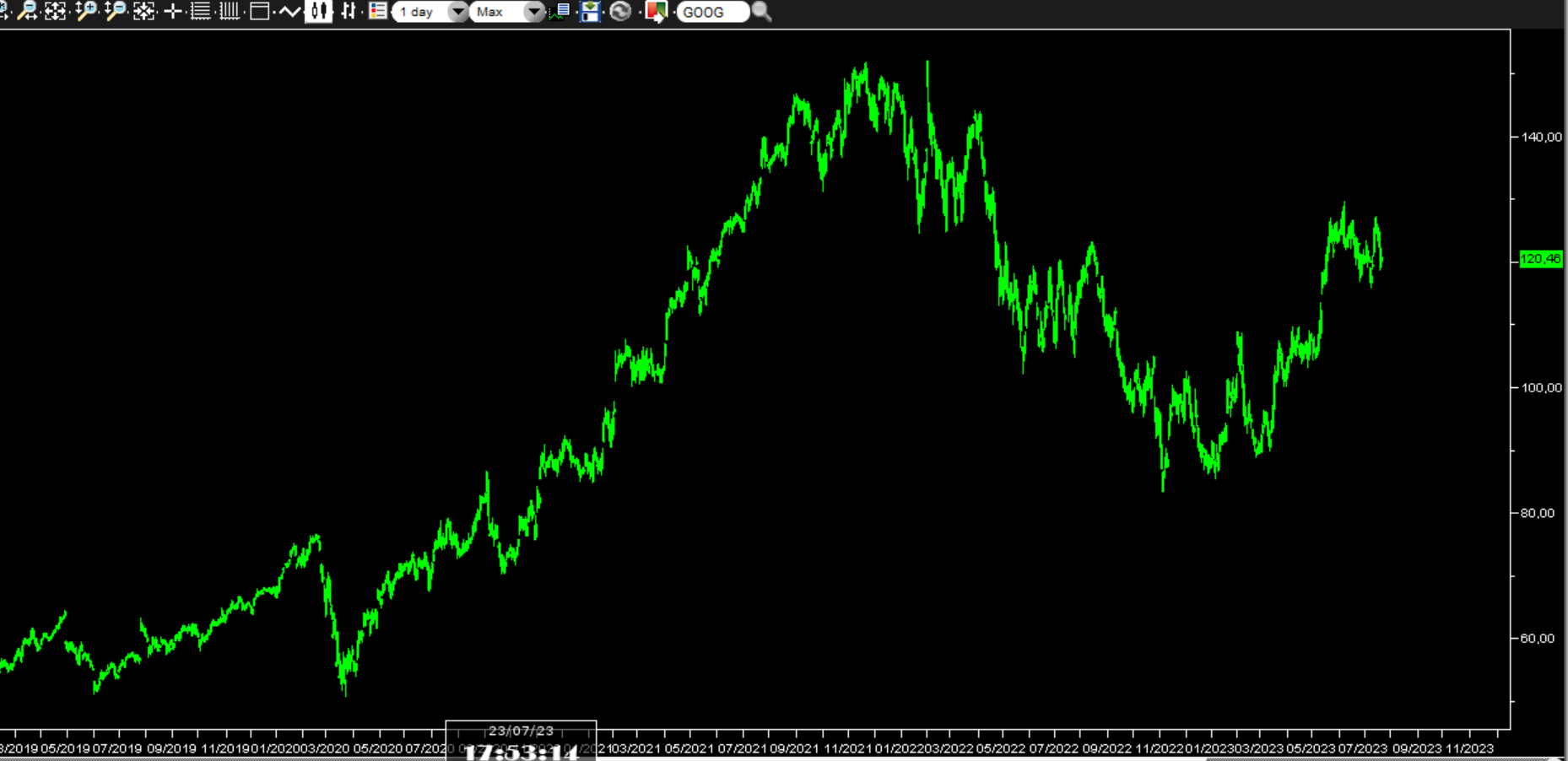Viewport: 1568px width, 761px height.
Task: Click the vertical zoom-out magnifier icon
Action: (x=115, y=11)
